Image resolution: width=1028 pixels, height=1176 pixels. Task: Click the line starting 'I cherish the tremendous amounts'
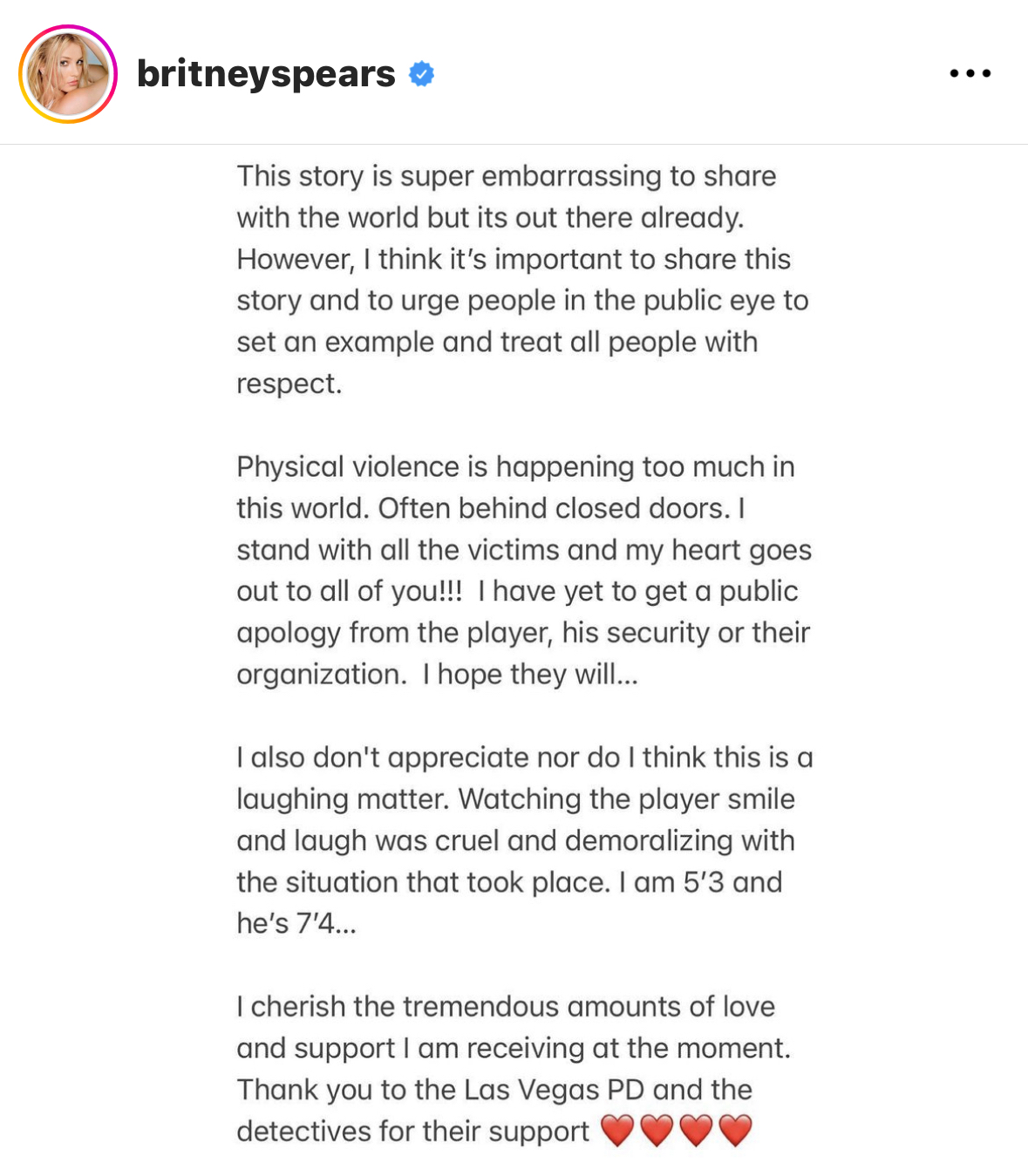(x=506, y=1006)
